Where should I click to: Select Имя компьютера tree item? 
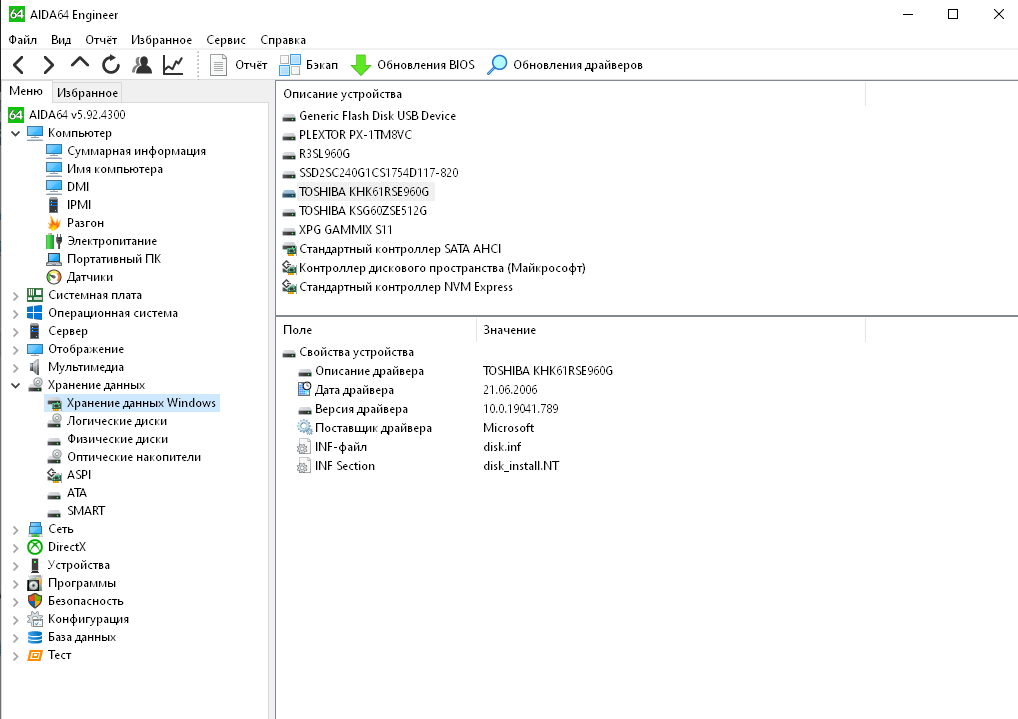coord(115,169)
